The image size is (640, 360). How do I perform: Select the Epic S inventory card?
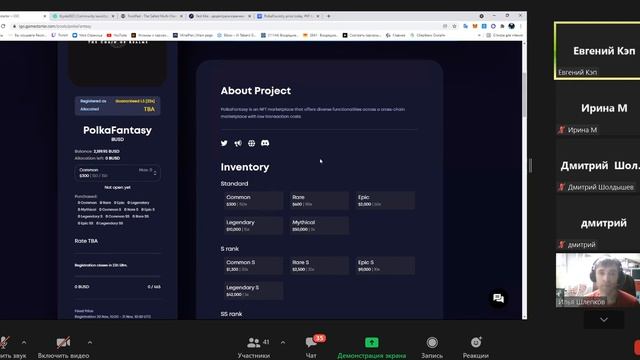(385, 266)
